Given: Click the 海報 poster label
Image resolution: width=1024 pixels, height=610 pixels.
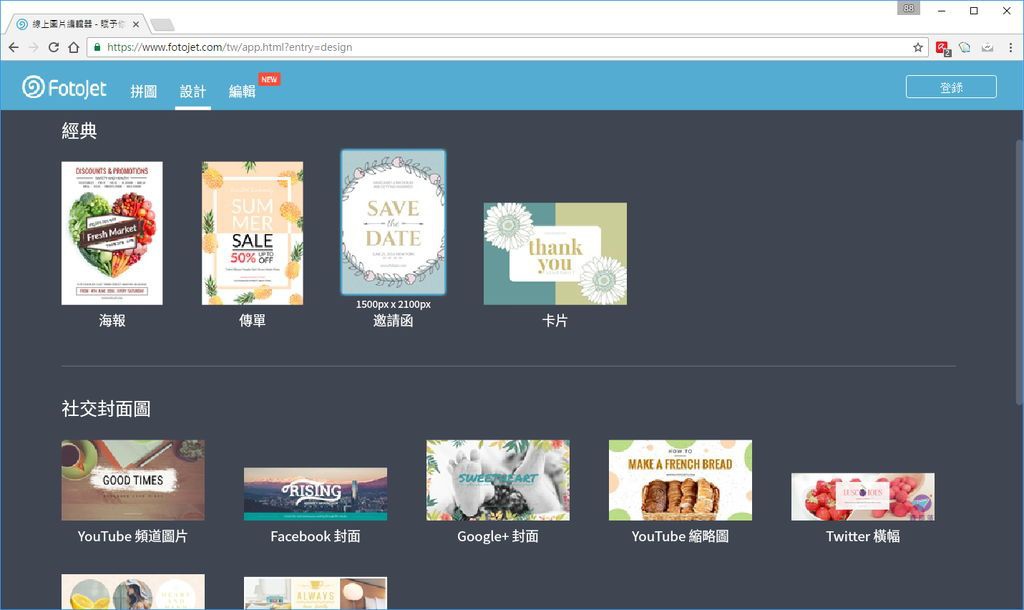Looking at the screenshot, I should point(112,321).
